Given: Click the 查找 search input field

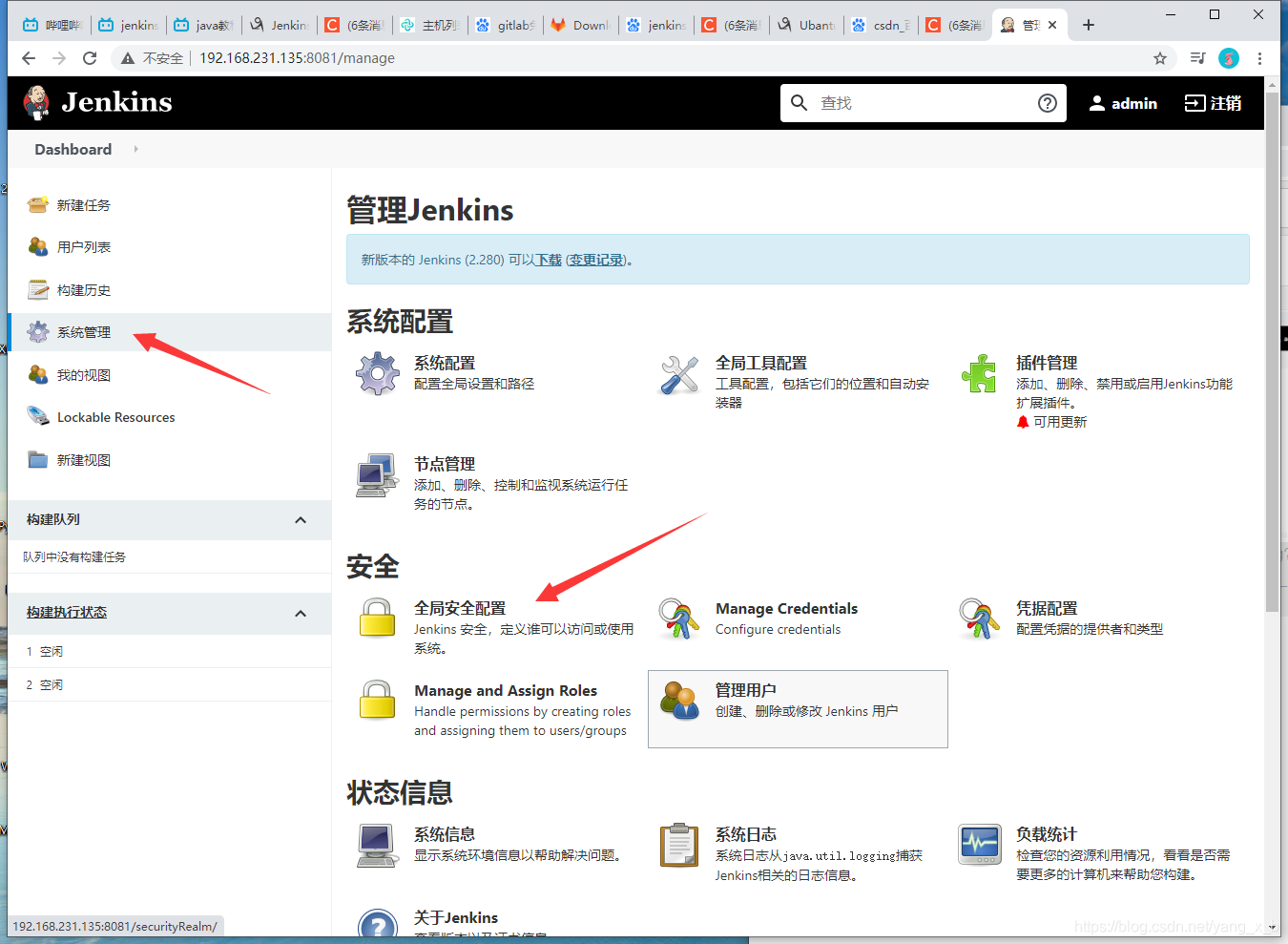Looking at the screenshot, I should (x=924, y=103).
